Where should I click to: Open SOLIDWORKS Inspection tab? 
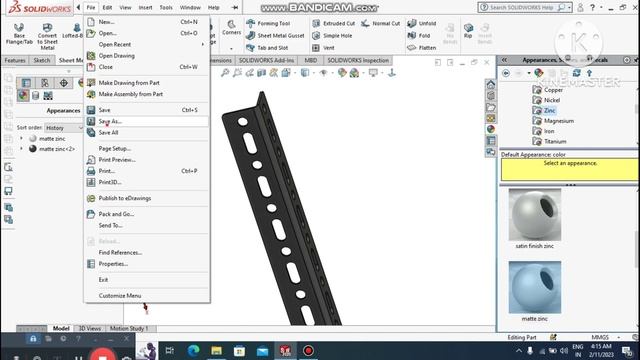(x=358, y=60)
